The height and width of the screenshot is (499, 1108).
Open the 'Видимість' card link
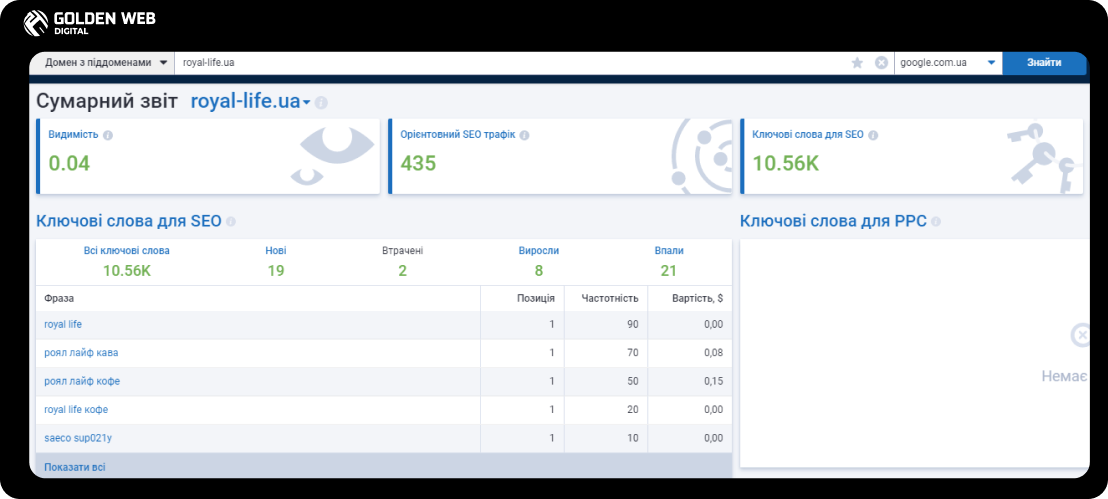click(x=73, y=135)
